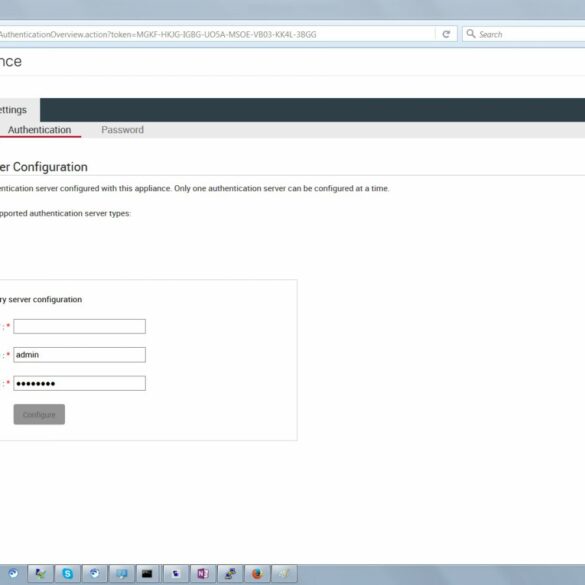Switch to the Password tab
Image resolution: width=585 pixels, height=585 pixels.
[122, 130]
